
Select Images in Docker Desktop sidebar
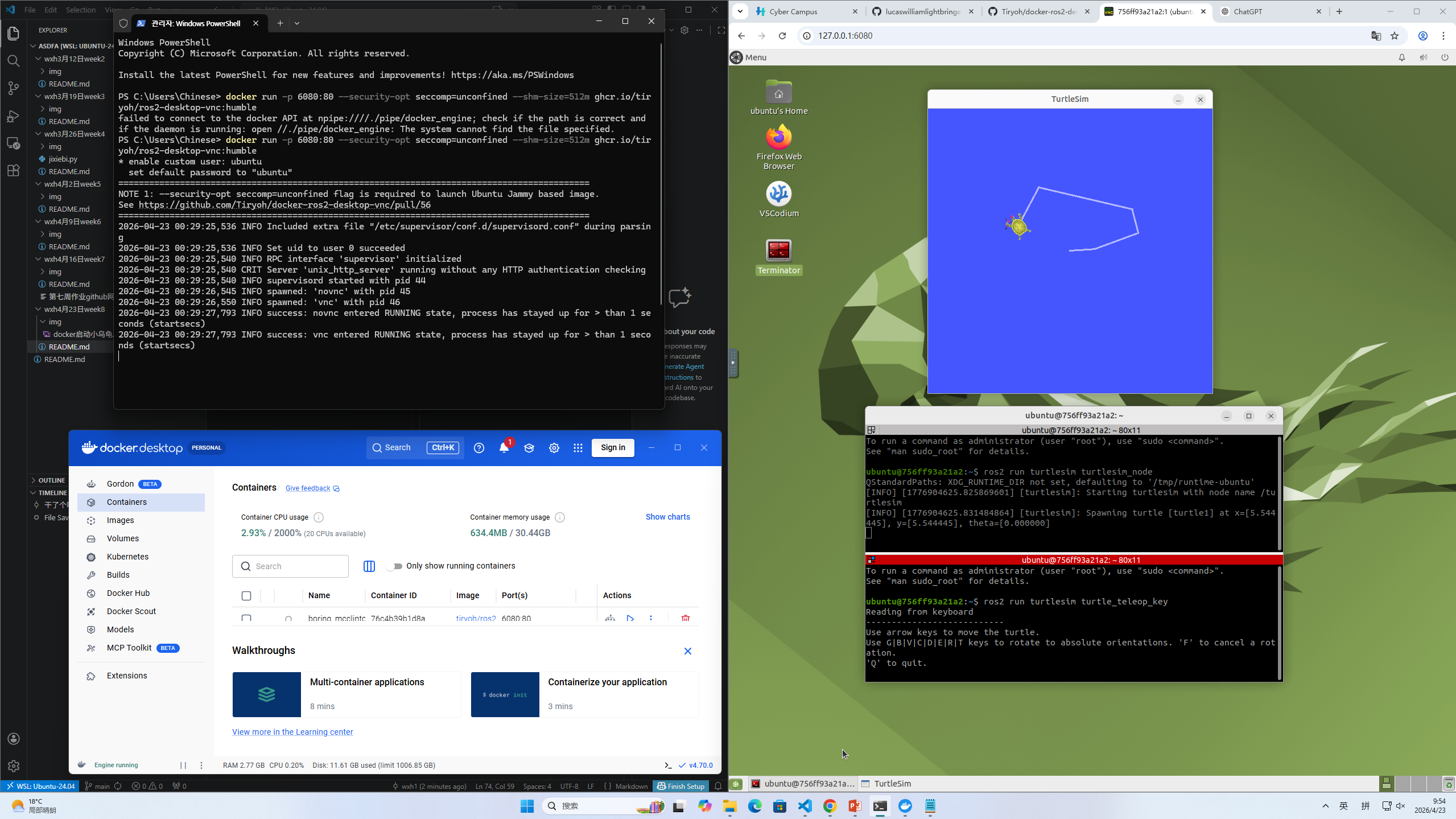click(141, 521)
